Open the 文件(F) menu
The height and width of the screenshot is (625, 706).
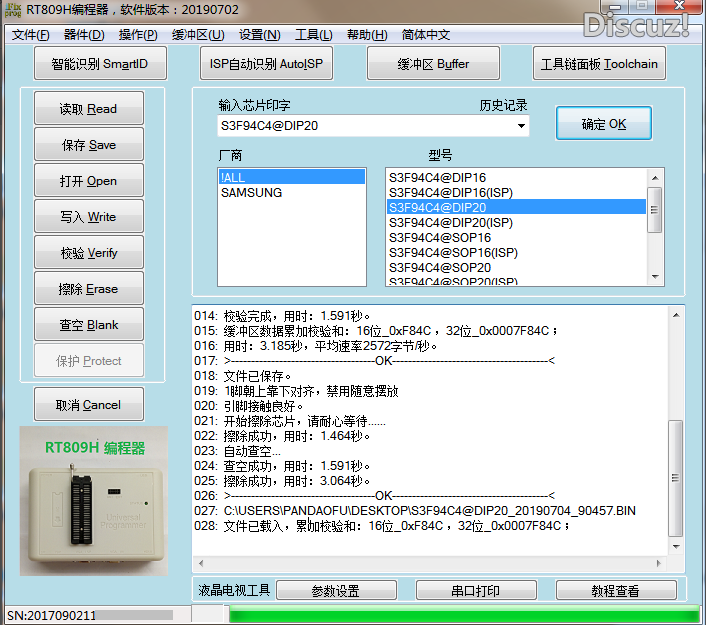30,35
